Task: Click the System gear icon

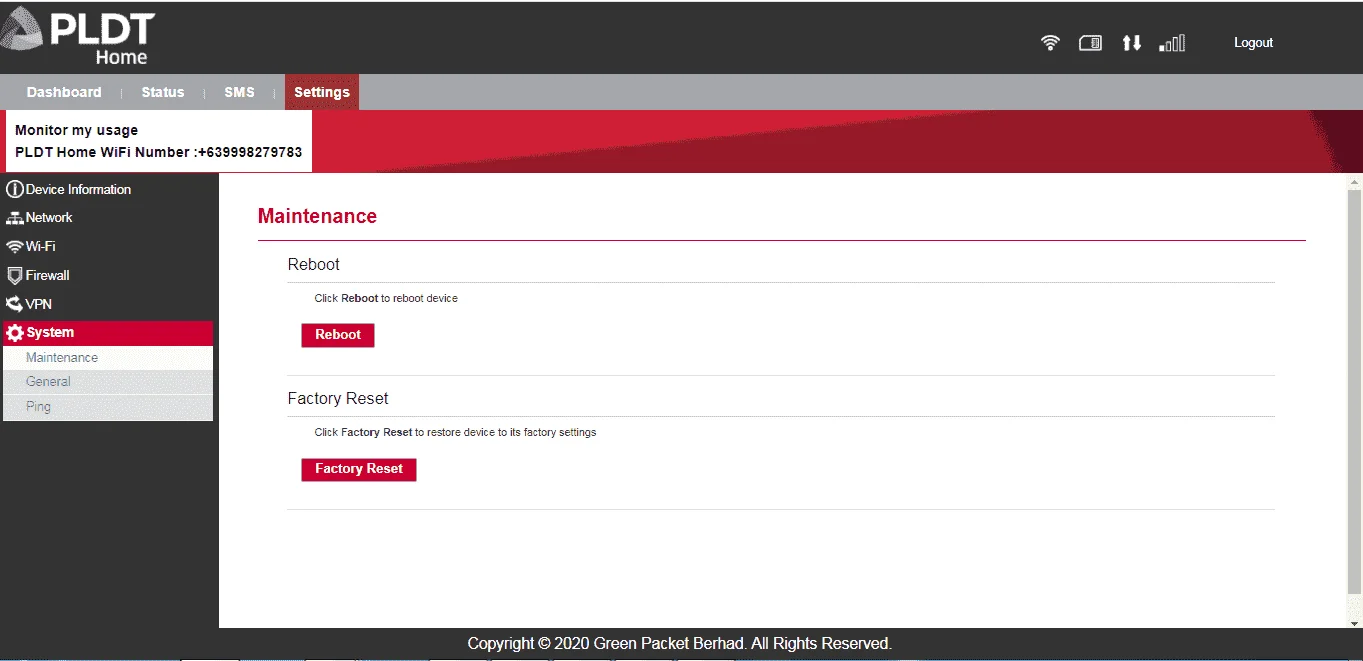Action: pos(14,333)
